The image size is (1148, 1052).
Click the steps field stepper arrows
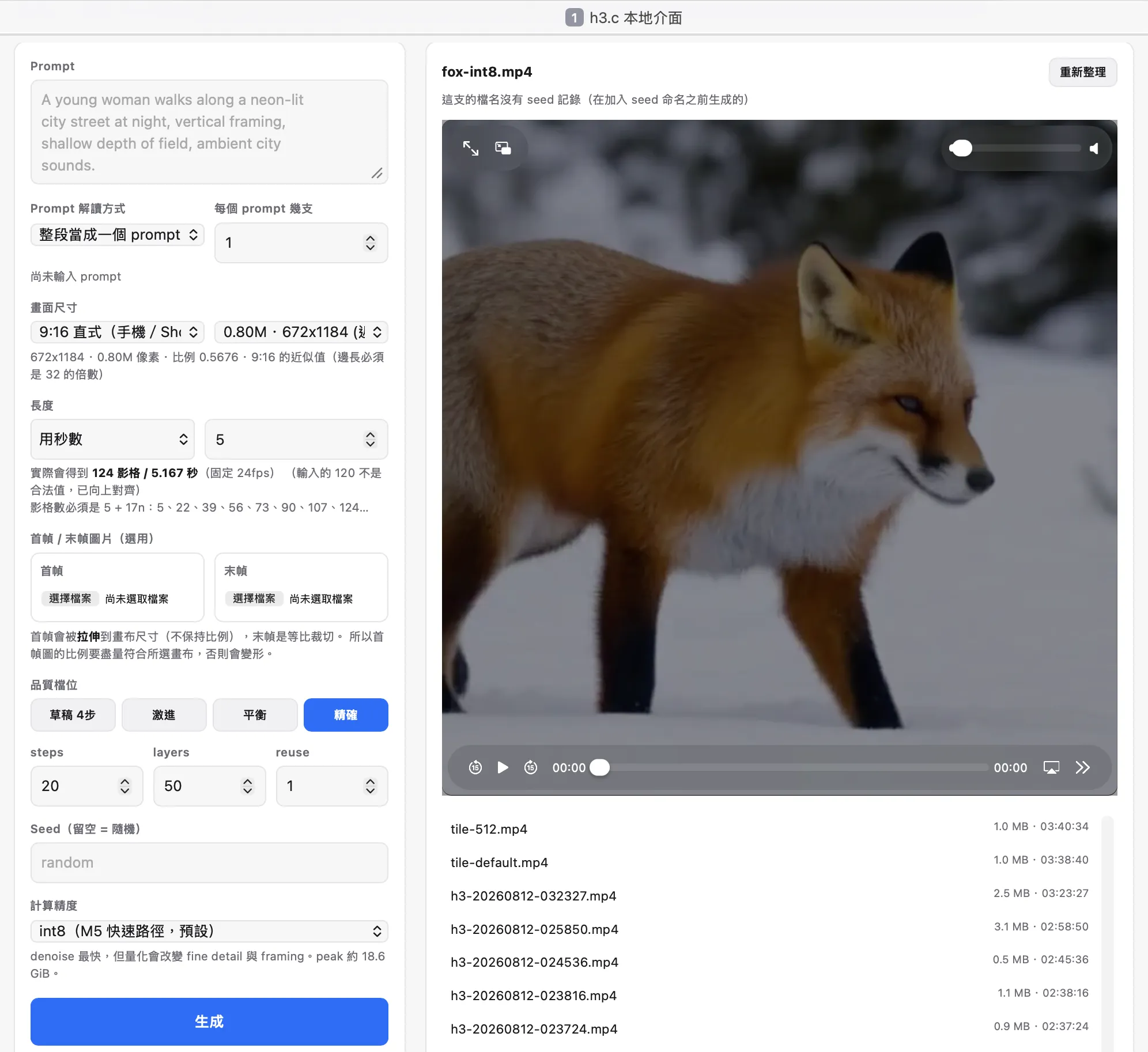pos(124,786)
